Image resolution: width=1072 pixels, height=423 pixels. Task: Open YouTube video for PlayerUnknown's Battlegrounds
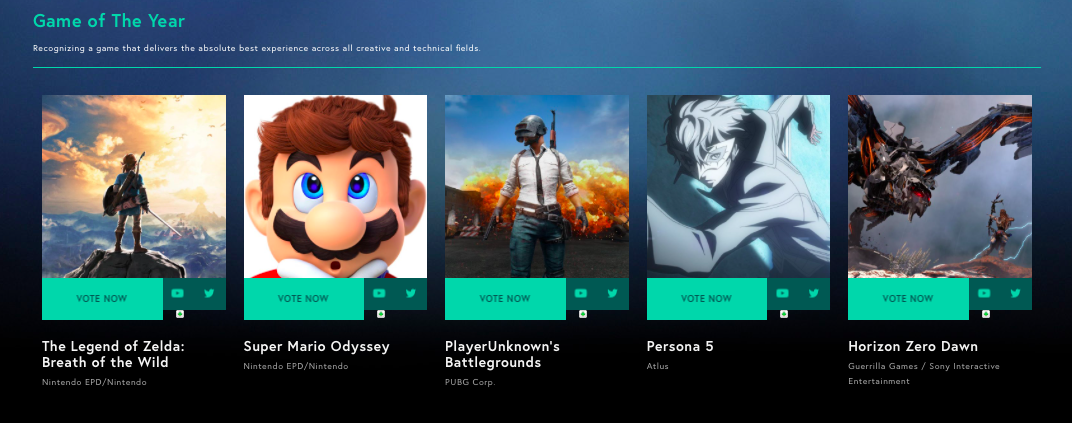(x=581, y=293)
